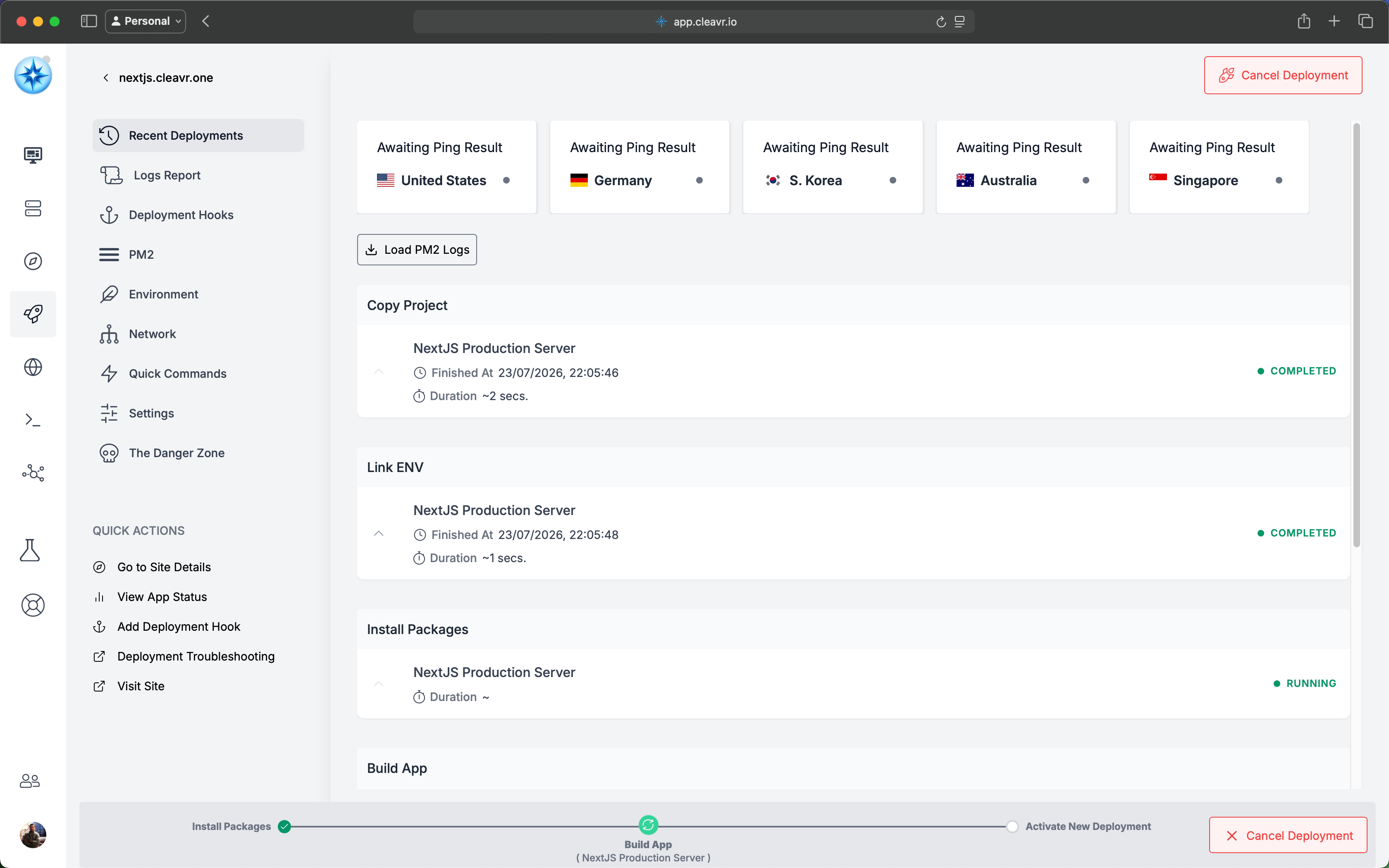Open the terminal prompt sidebar icon
1389x868 pixels.
tap(33, 420)
